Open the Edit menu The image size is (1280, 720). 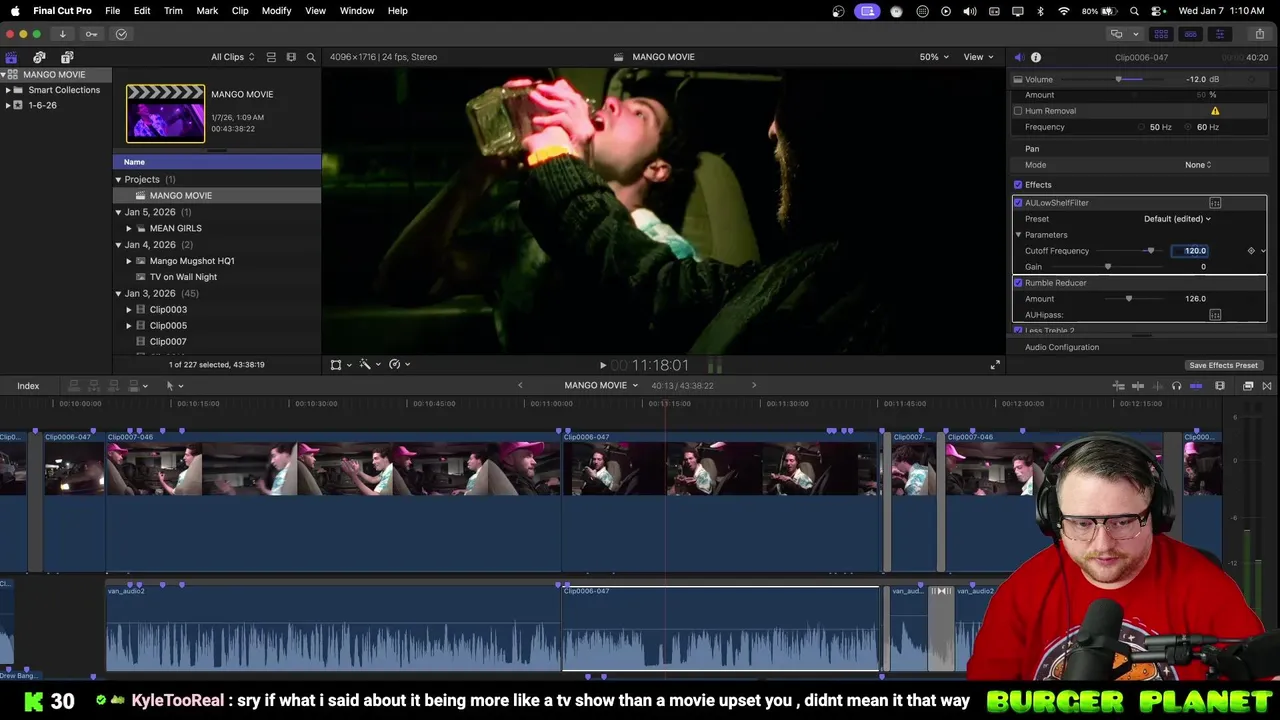[x=142, y=11]
